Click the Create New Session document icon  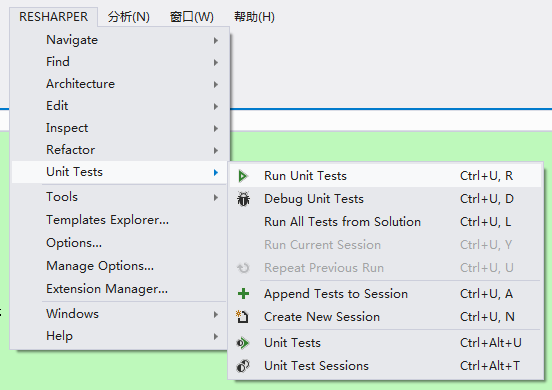[x=243, y=316]
